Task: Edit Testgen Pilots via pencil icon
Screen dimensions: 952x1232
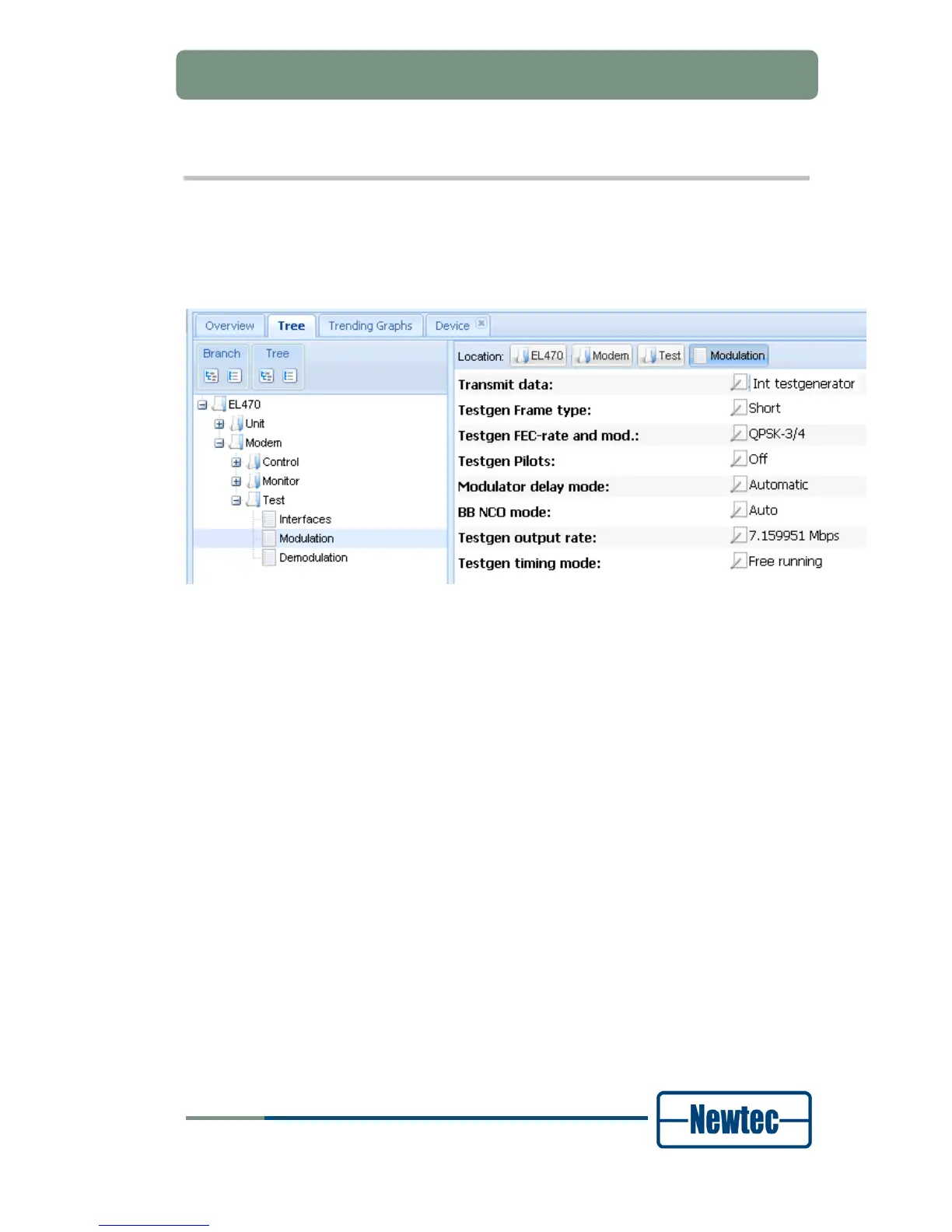Action: 739,459
